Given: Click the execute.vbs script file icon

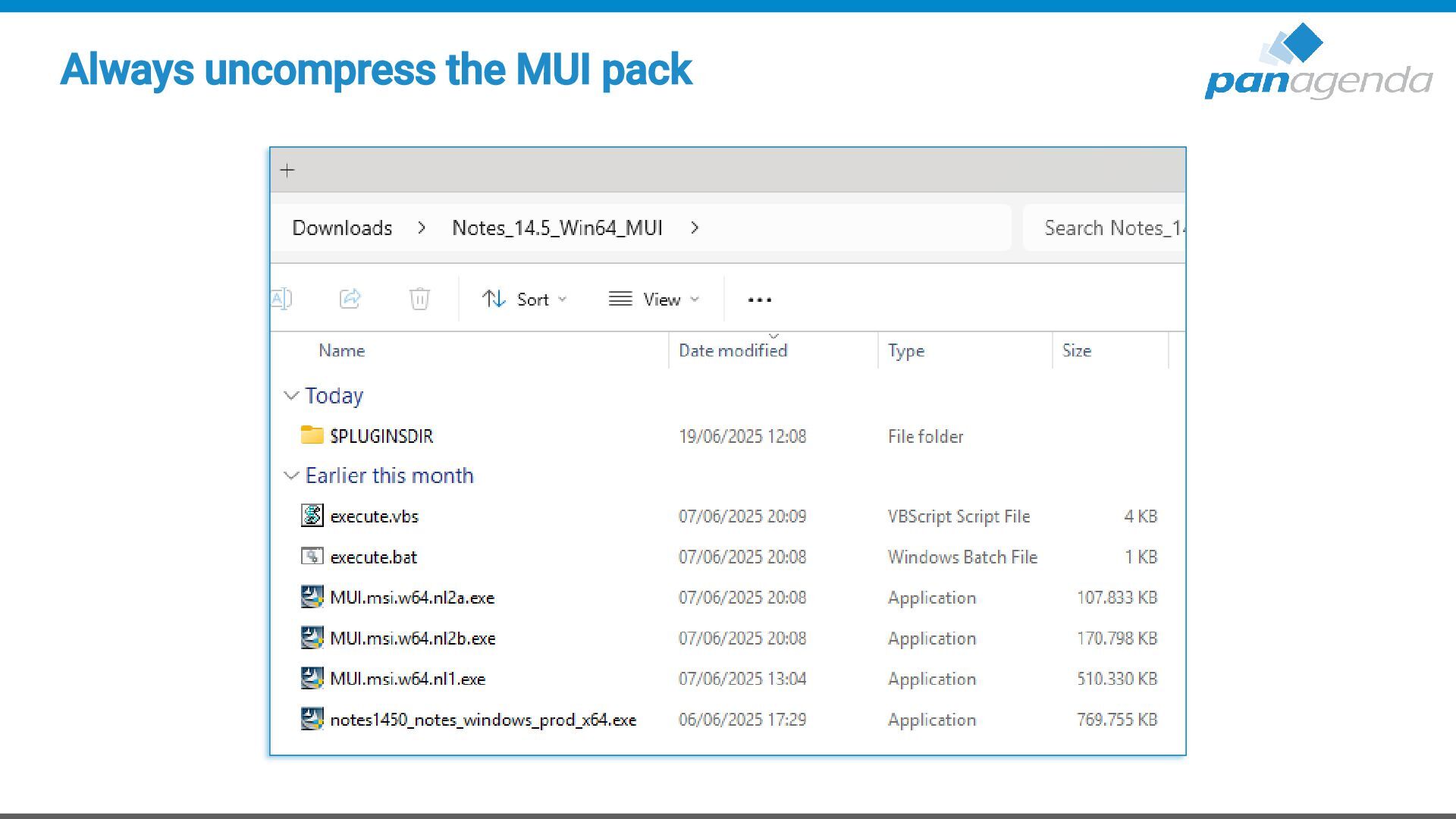Looking at the screenshot, I should tap(312, 516).
